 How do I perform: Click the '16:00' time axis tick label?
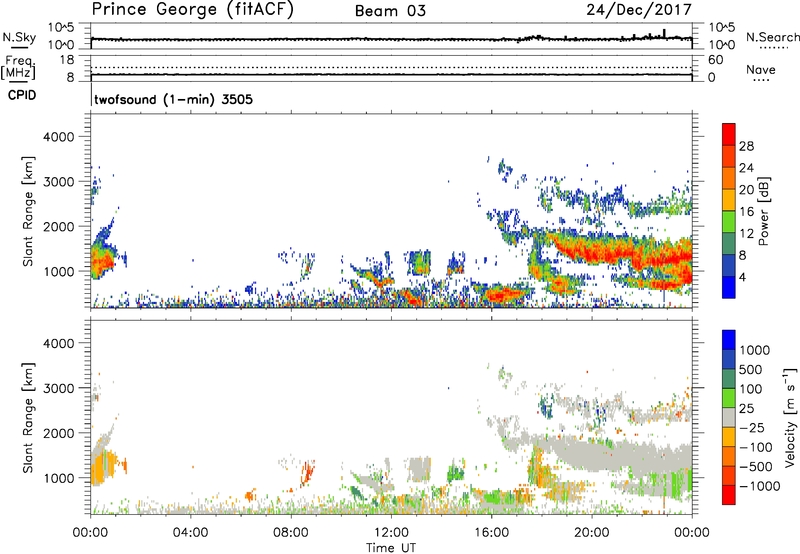pyautogui.click(x=491, y=533)
